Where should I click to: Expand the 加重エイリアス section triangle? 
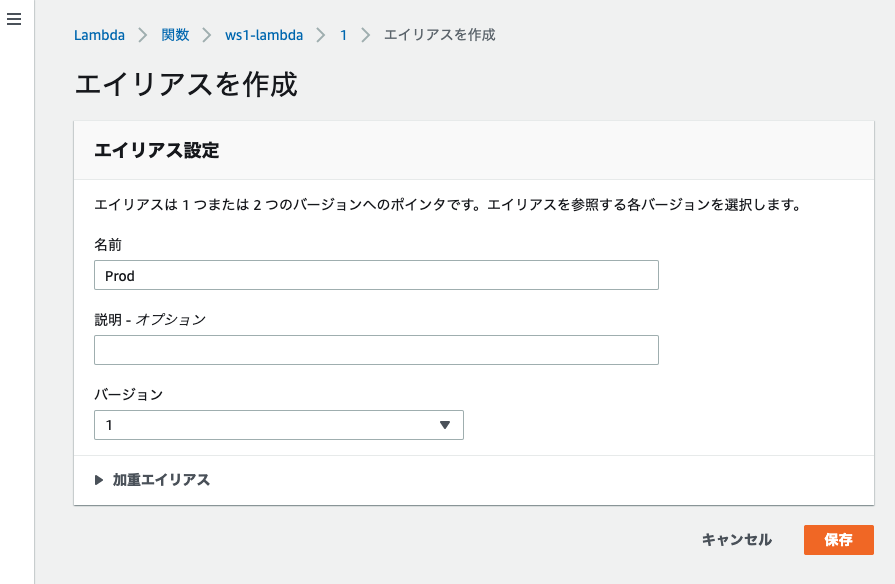[x=99, y=480]
